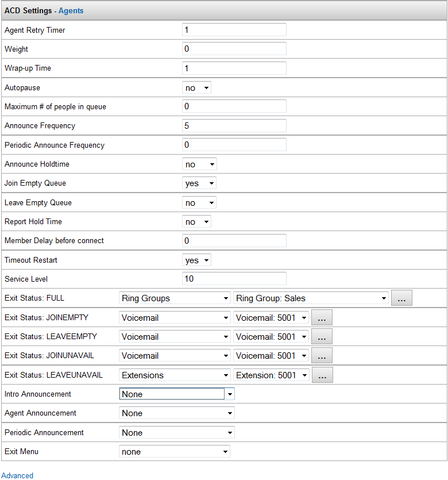The height and width of the screenshot is (480, 448).
Task: Select the Ring Group: Sales destination dropdown
Action: coord(311,298)
